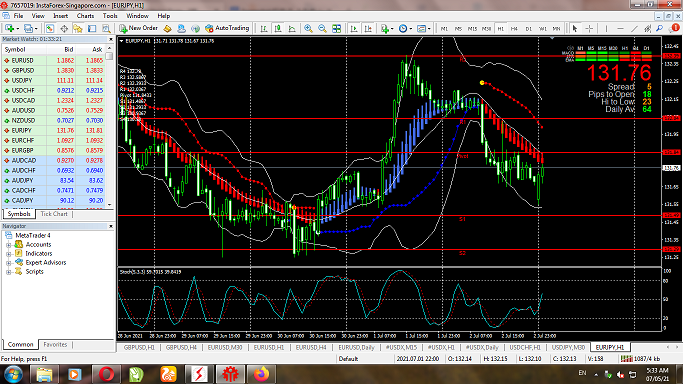Image resolution: width=683 pixels, height=384 pixels.
Task: Open the Templates icon
Action: [421, 28]
